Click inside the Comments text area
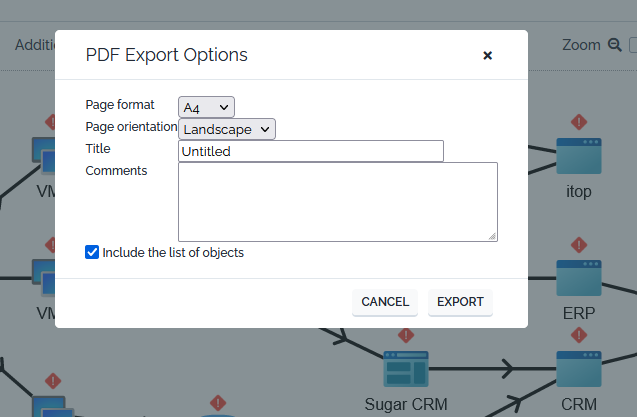This screenshot has width=637, height=417. pyautogui.click(x=337, y=201)
